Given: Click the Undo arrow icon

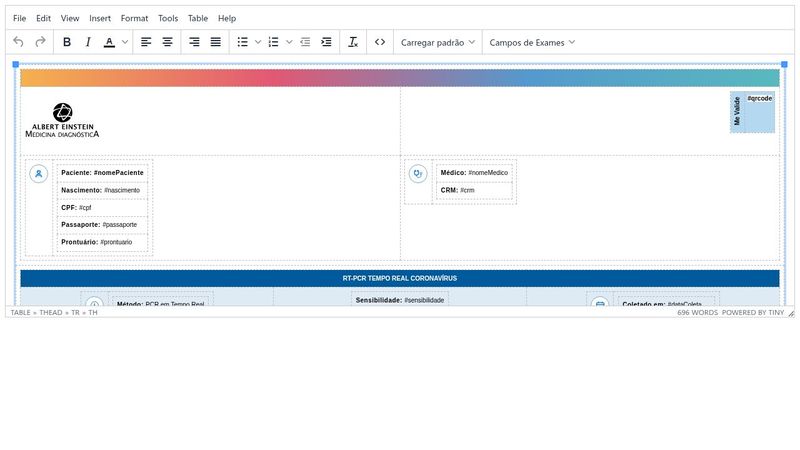Looking at the screenshot, I should (18, 42).
